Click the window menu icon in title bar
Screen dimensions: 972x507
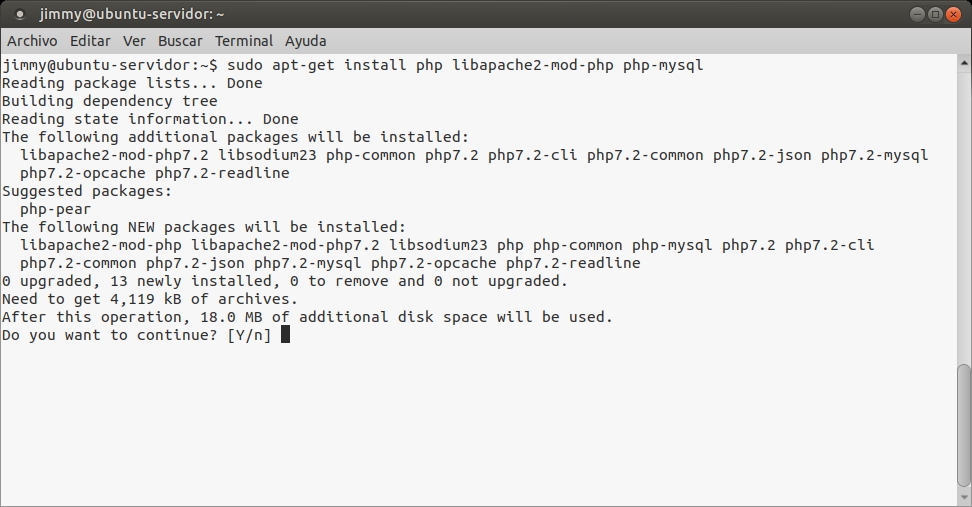pyautogui.click(x=19, y=14)
